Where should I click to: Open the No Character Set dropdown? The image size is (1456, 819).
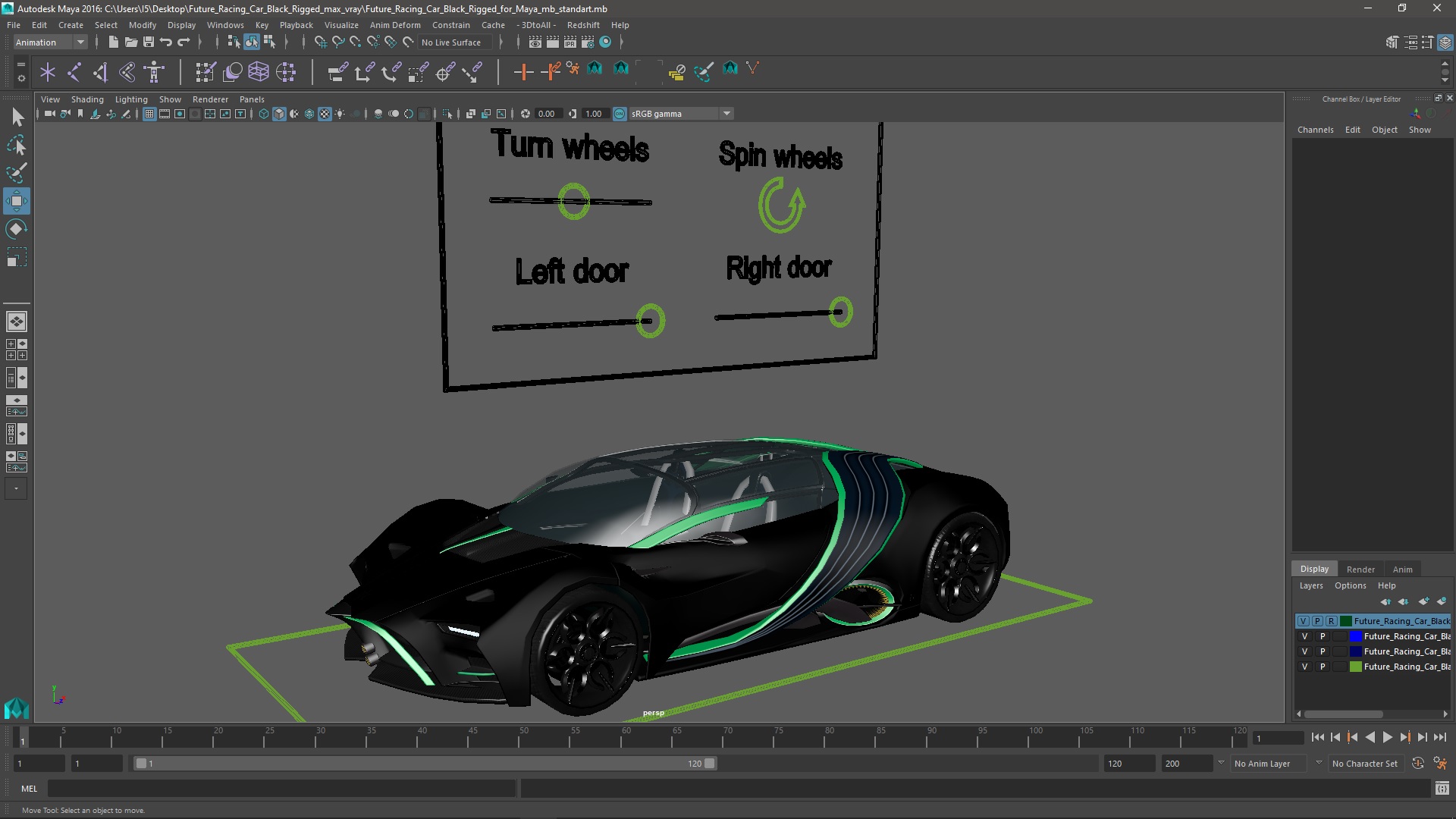point(1368,764)
